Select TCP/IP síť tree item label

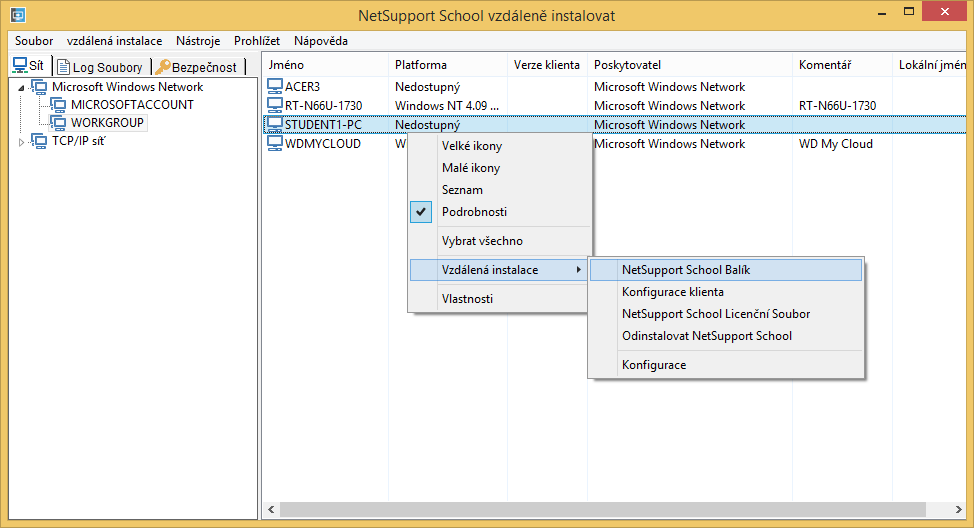(x=78, y=141)
